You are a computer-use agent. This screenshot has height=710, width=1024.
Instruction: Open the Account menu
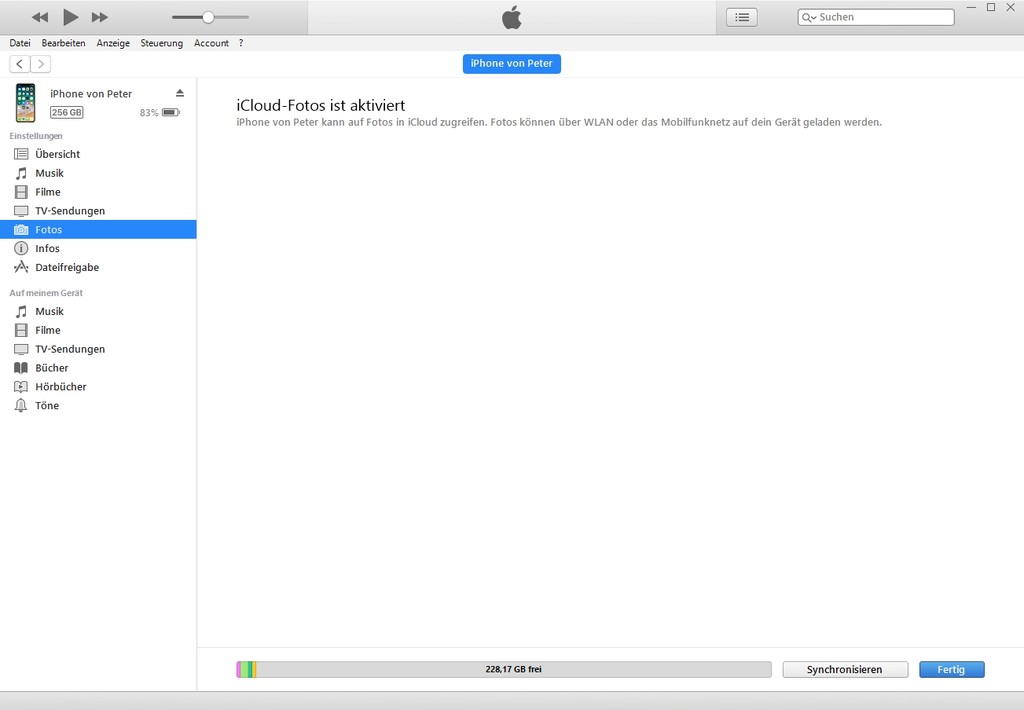click(211, 43)
